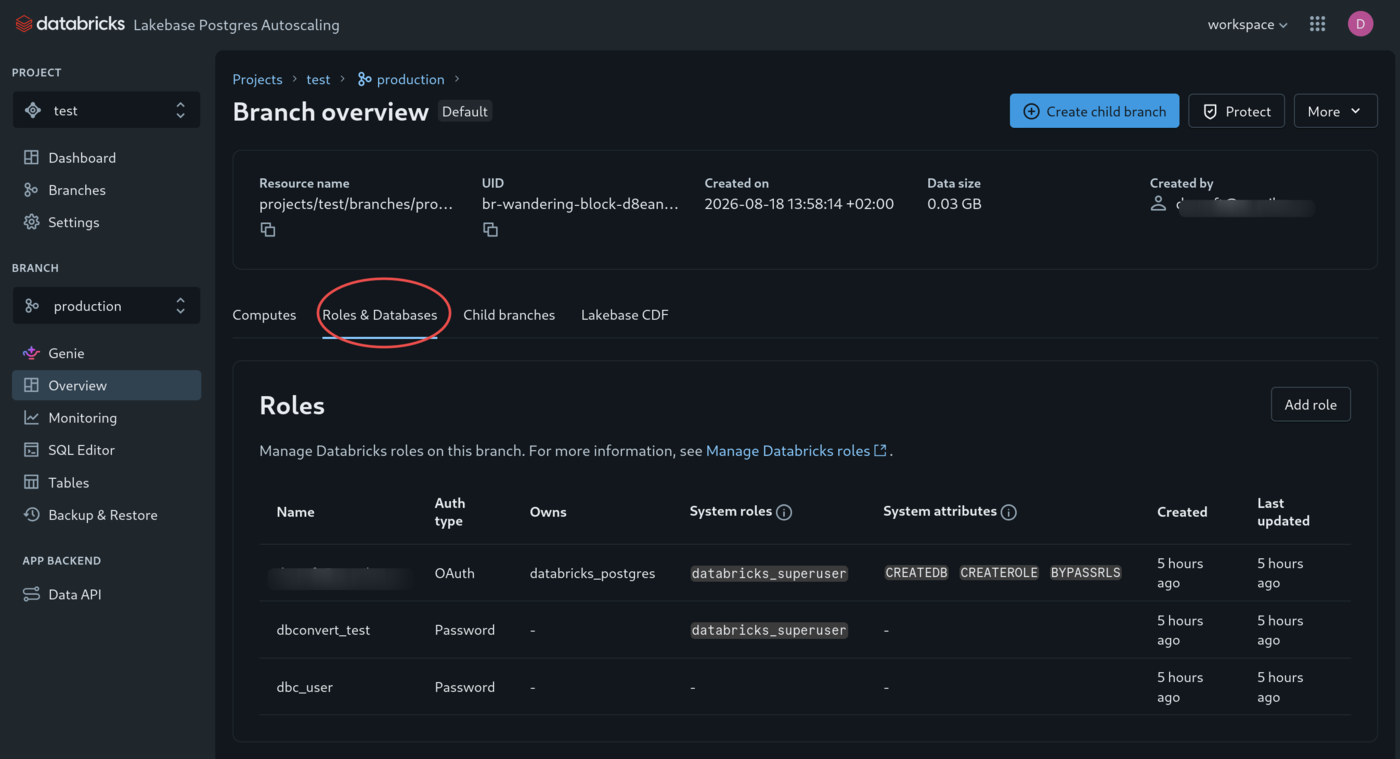This screenshot has height=759, width=1400.
Task: Go to test breadcrumb link
Action: [x=318, y=79]
